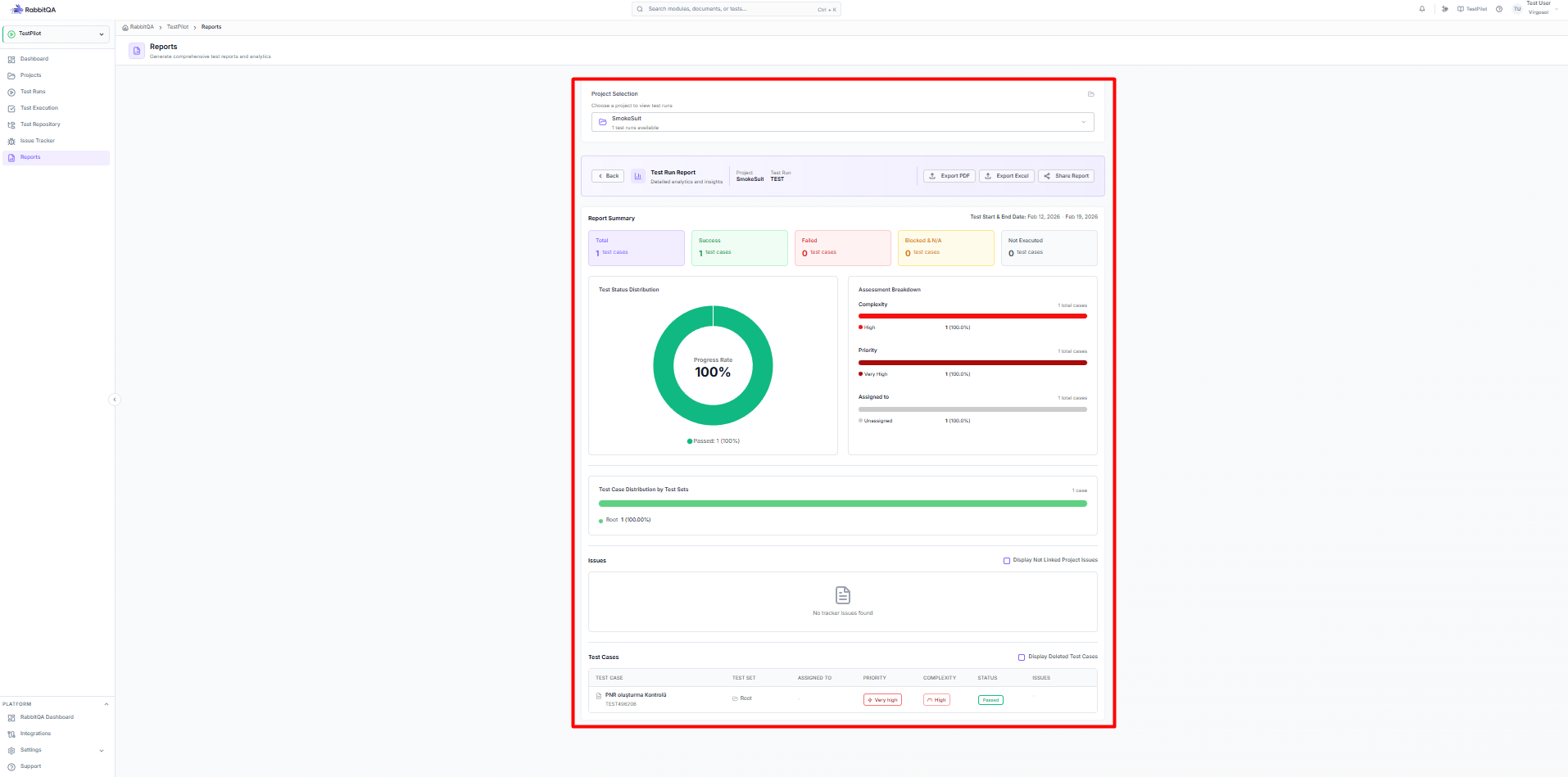The width and height of the screenshot is (1568, 777).
Task: Expand the TestPilot module selector
Action: 56,34
